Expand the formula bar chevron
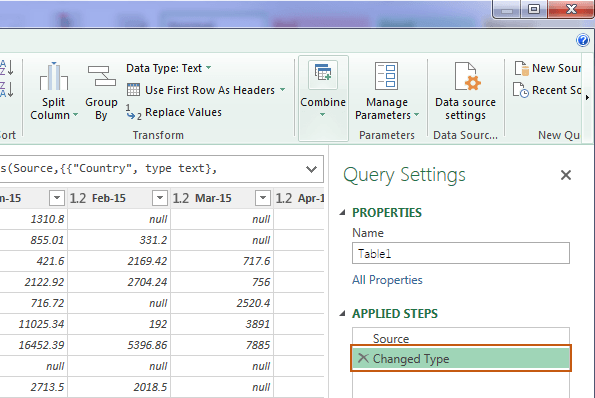The image size is (595, 398). tap(312, 169)
